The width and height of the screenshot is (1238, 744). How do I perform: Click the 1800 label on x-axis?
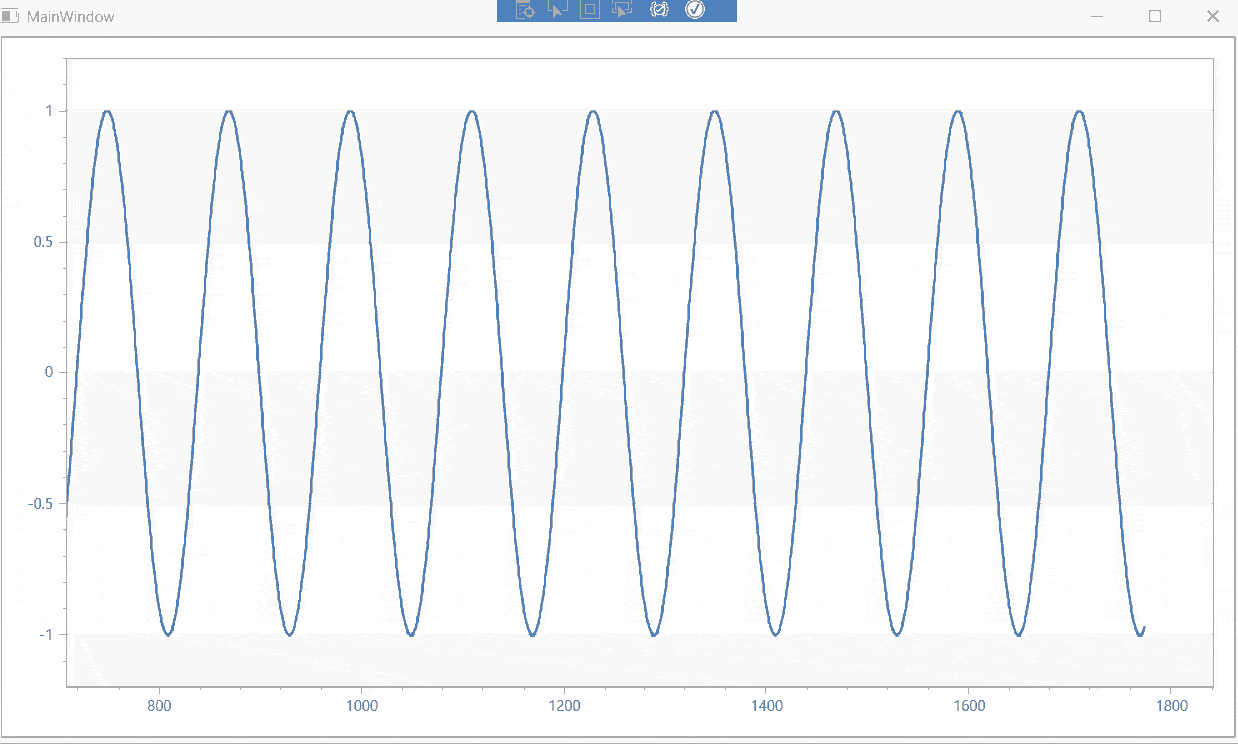pos(1171,706)
